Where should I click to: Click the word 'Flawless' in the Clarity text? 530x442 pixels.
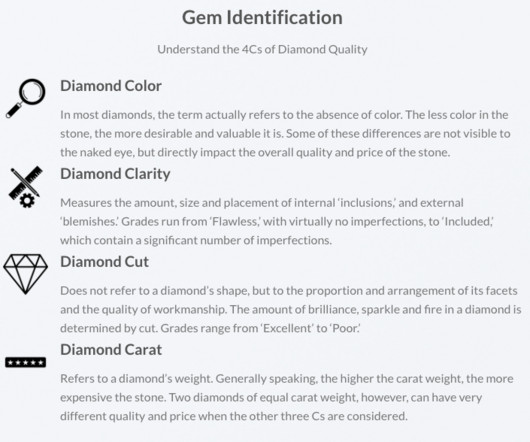(x=235, y=222)
